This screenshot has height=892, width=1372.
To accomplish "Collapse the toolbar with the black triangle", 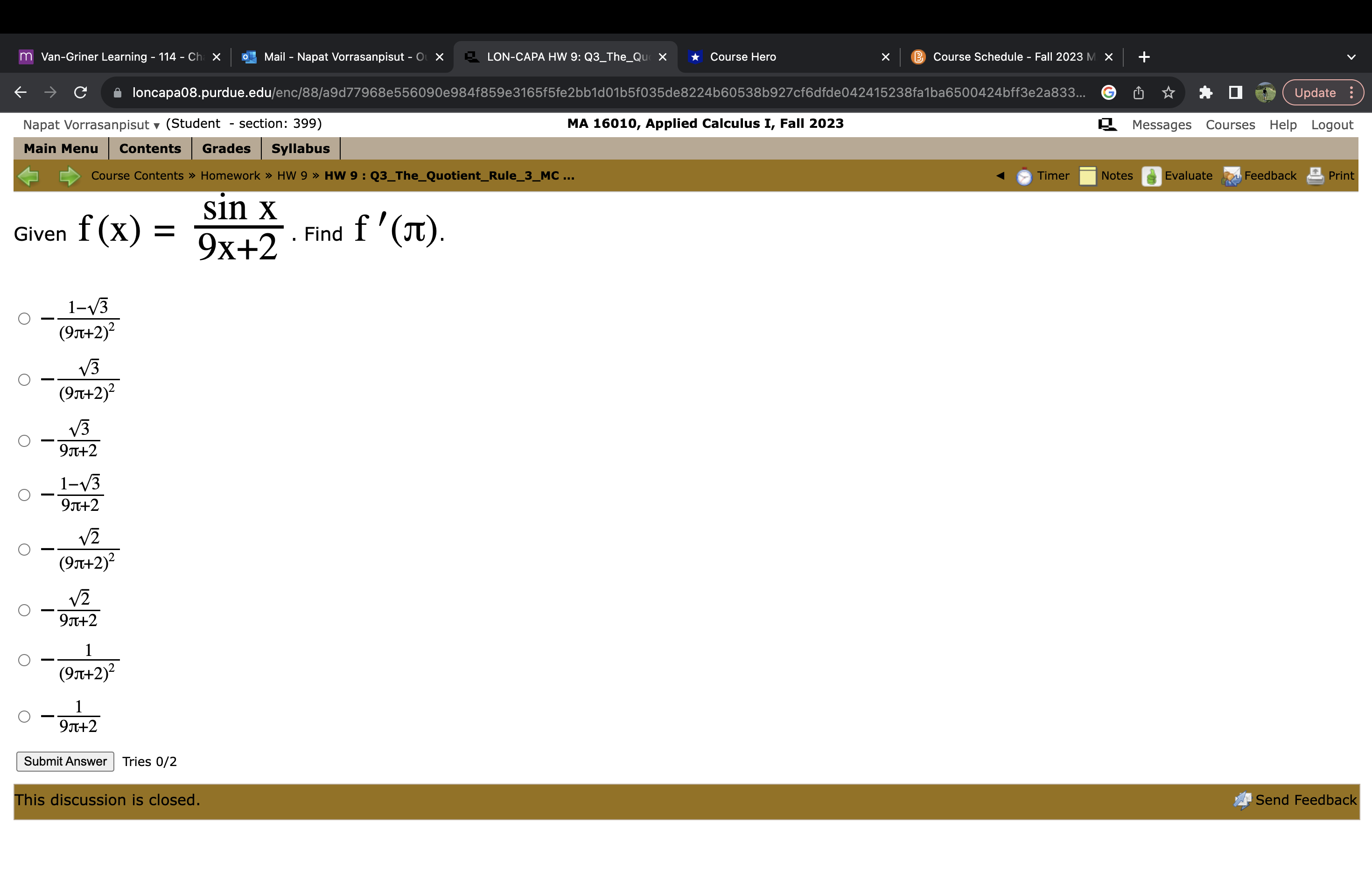I will 1000,176.
